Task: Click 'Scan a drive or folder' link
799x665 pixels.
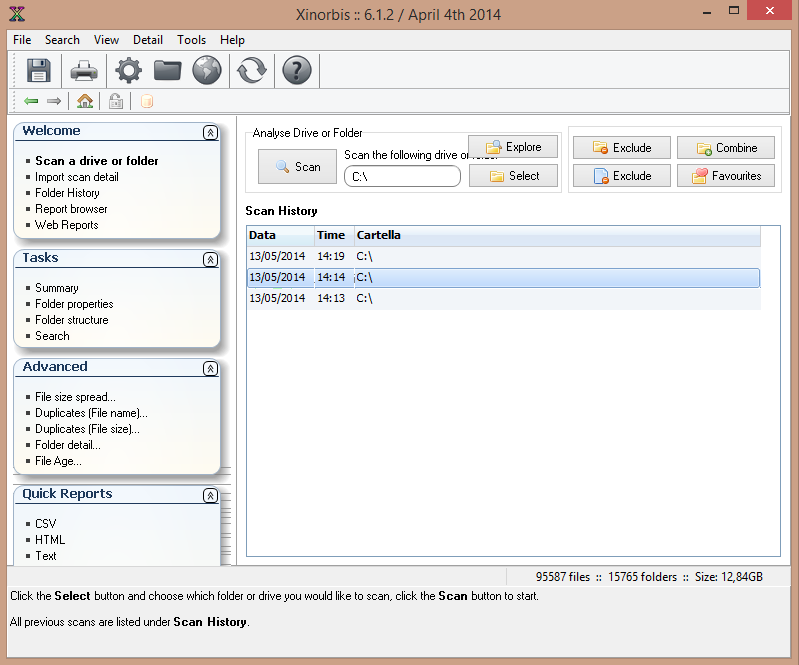Action: coord(96,161)
